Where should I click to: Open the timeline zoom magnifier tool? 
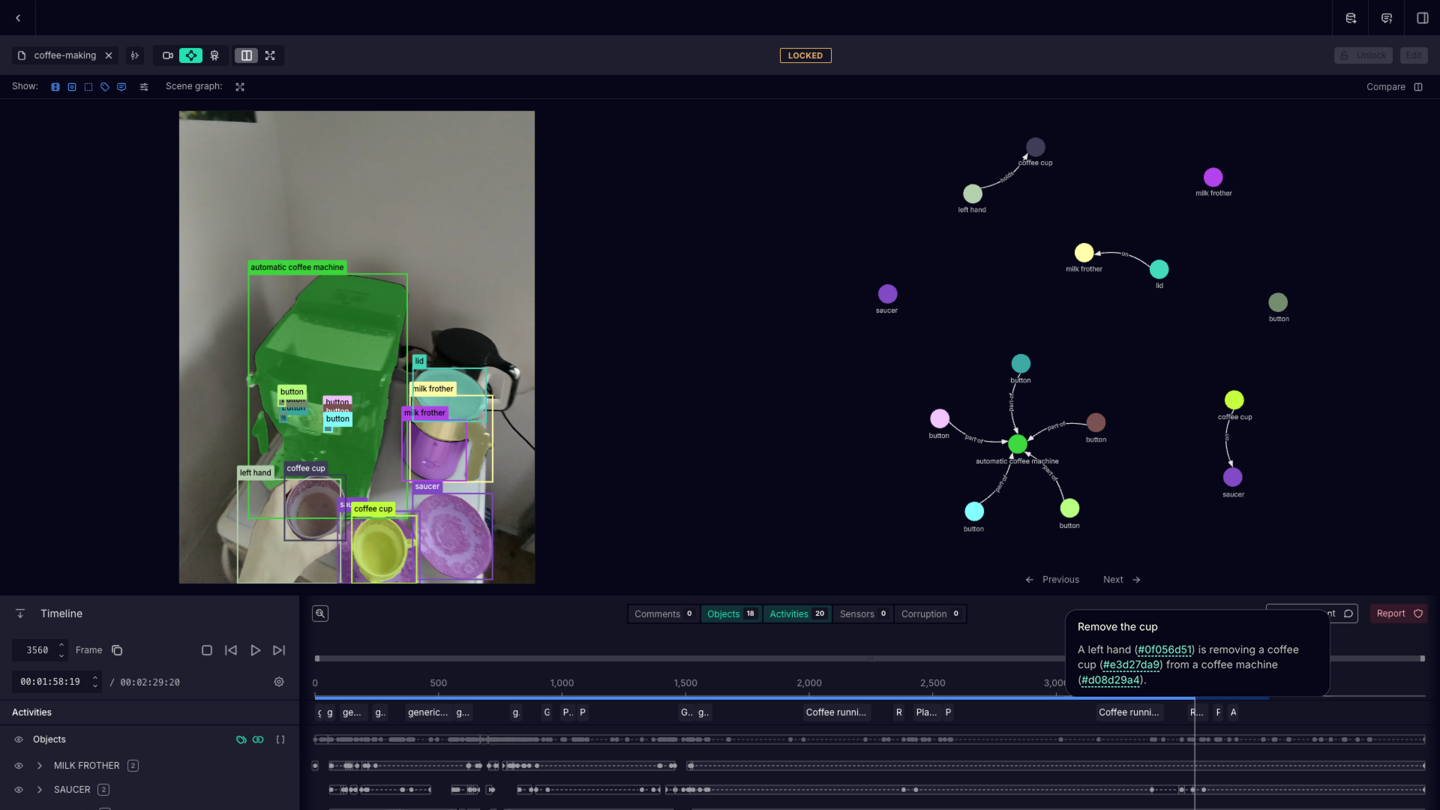[320, 614]
